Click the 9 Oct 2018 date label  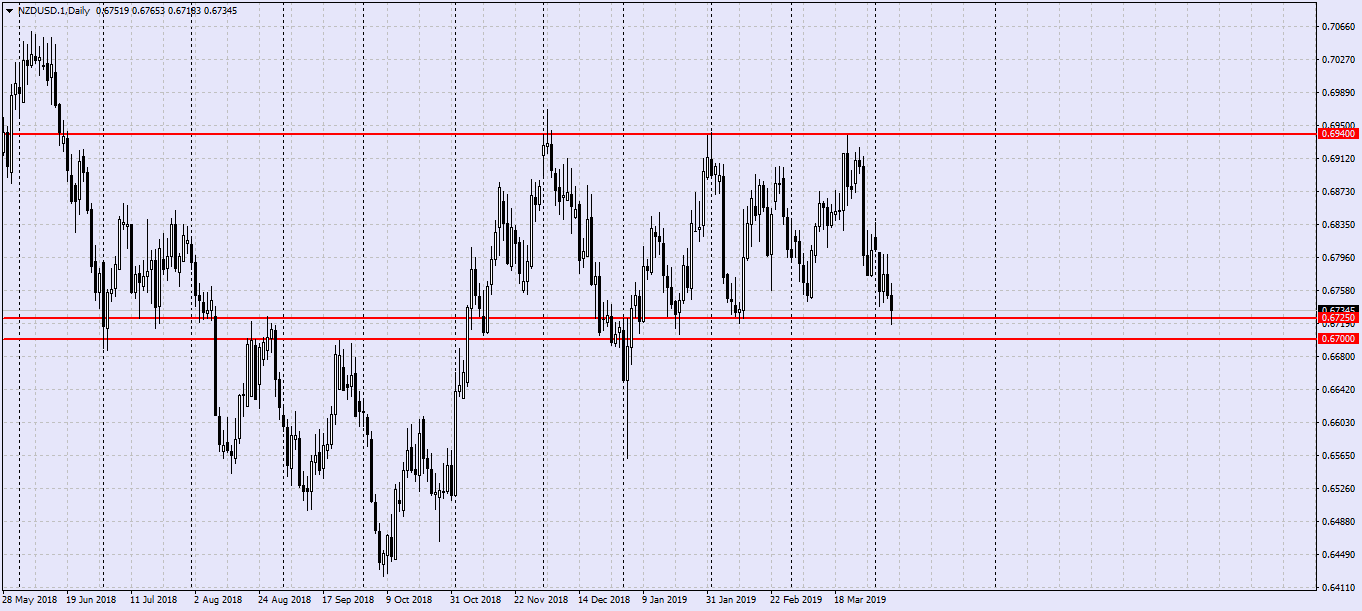409,600
